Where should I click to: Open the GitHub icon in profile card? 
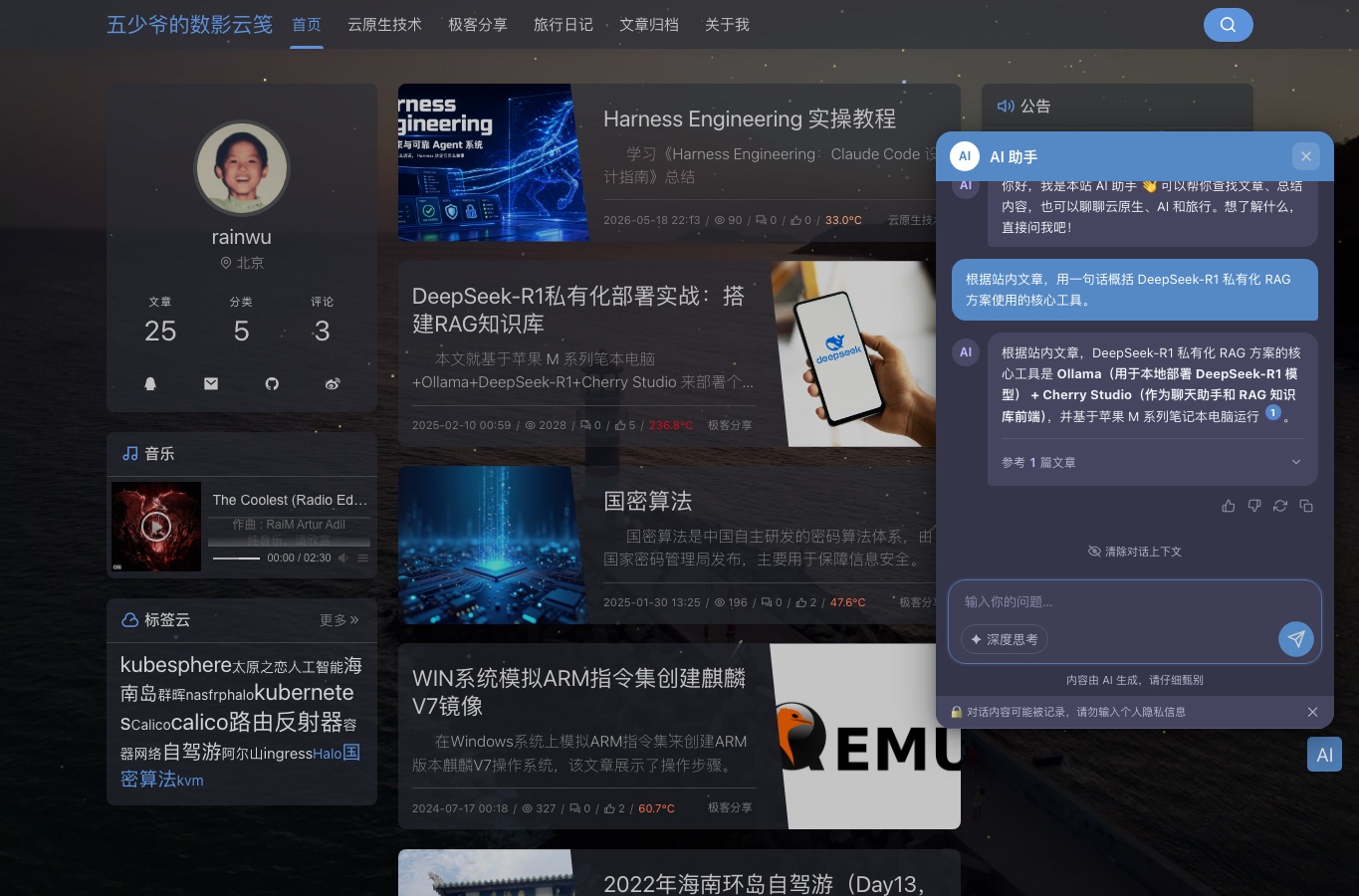tap(272, 383)
